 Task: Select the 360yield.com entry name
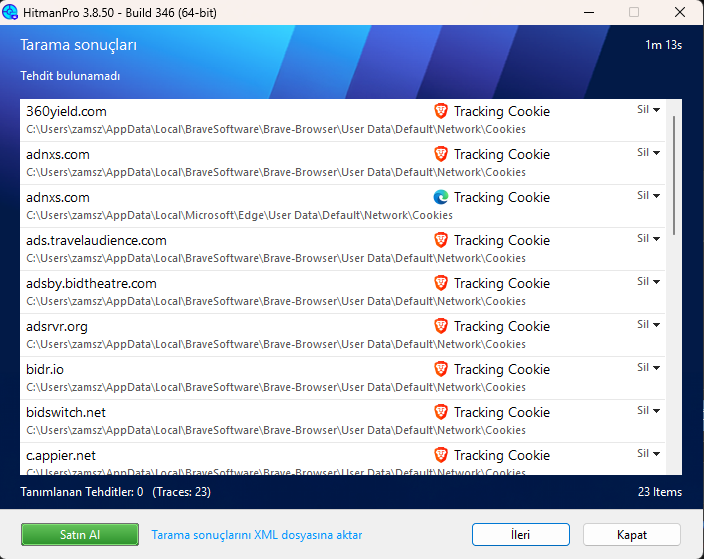[66, 111]
